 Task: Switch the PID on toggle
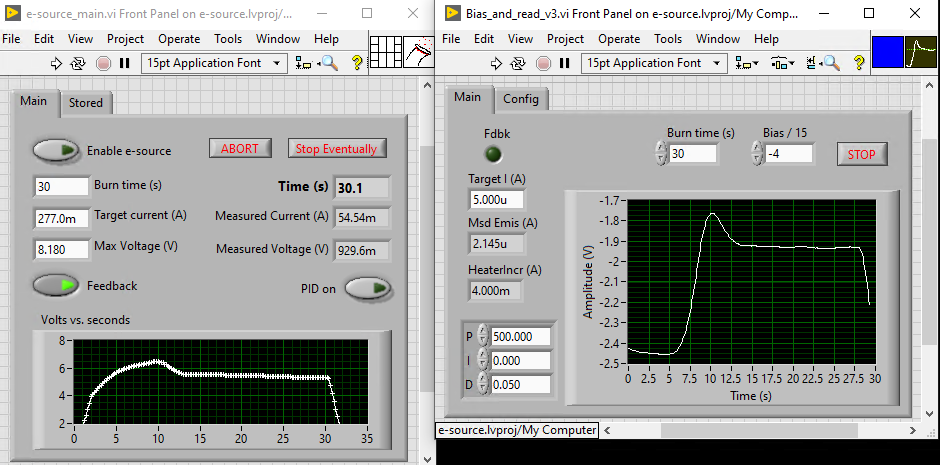[368, 288]
